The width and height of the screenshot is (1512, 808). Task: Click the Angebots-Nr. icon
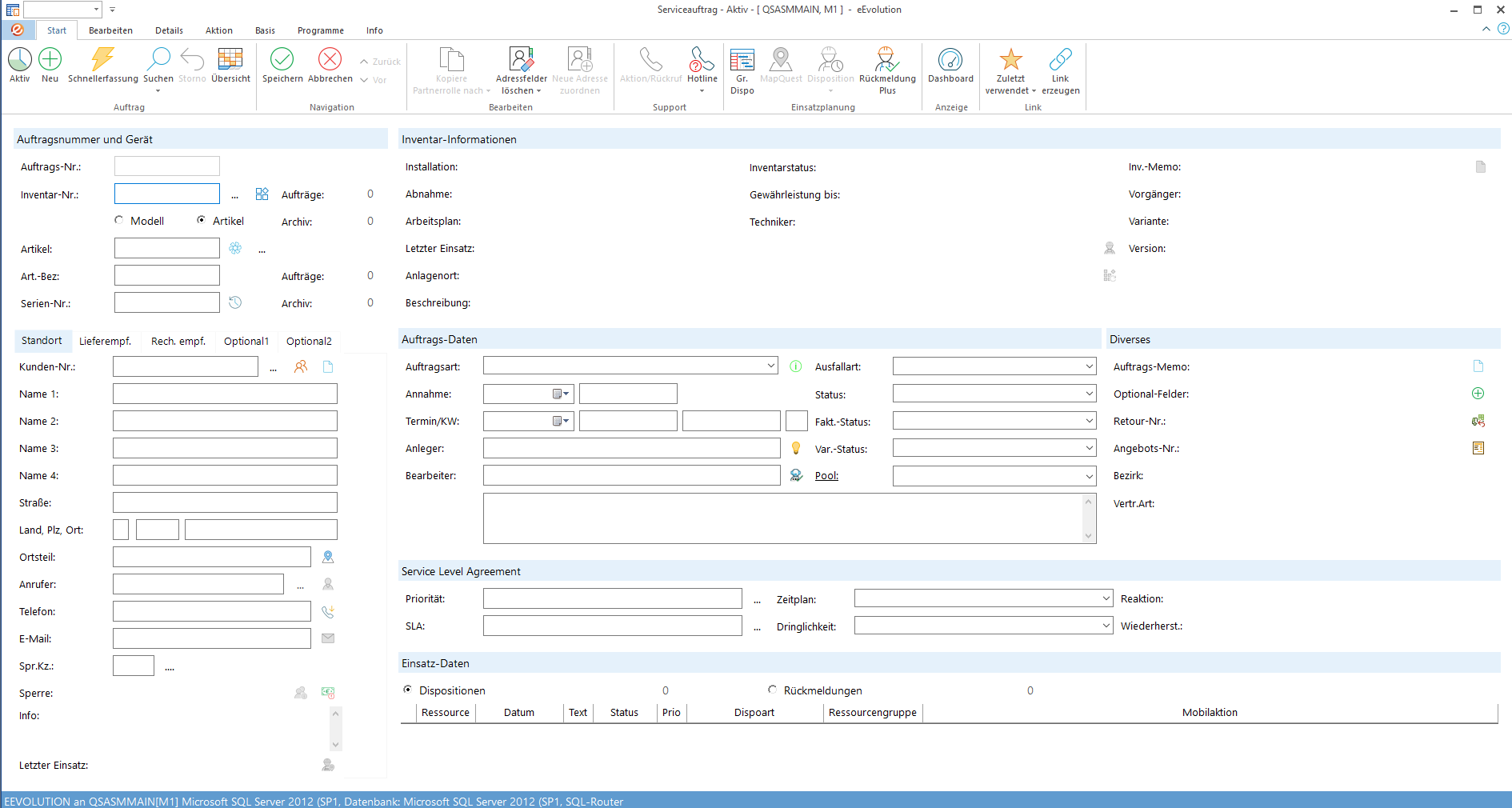[1478, 448]
